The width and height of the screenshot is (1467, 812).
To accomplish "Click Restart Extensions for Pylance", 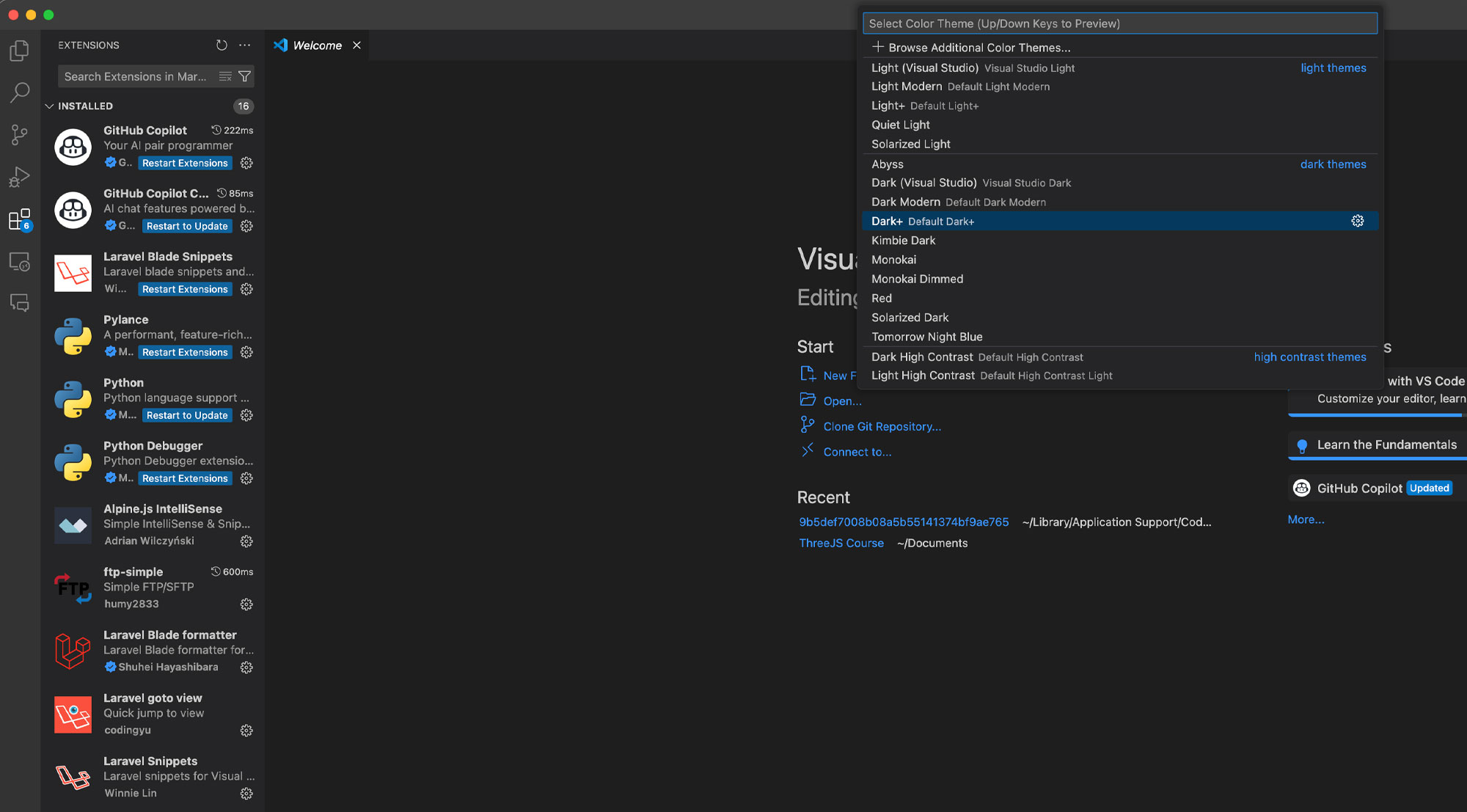I will click(185, 352).
